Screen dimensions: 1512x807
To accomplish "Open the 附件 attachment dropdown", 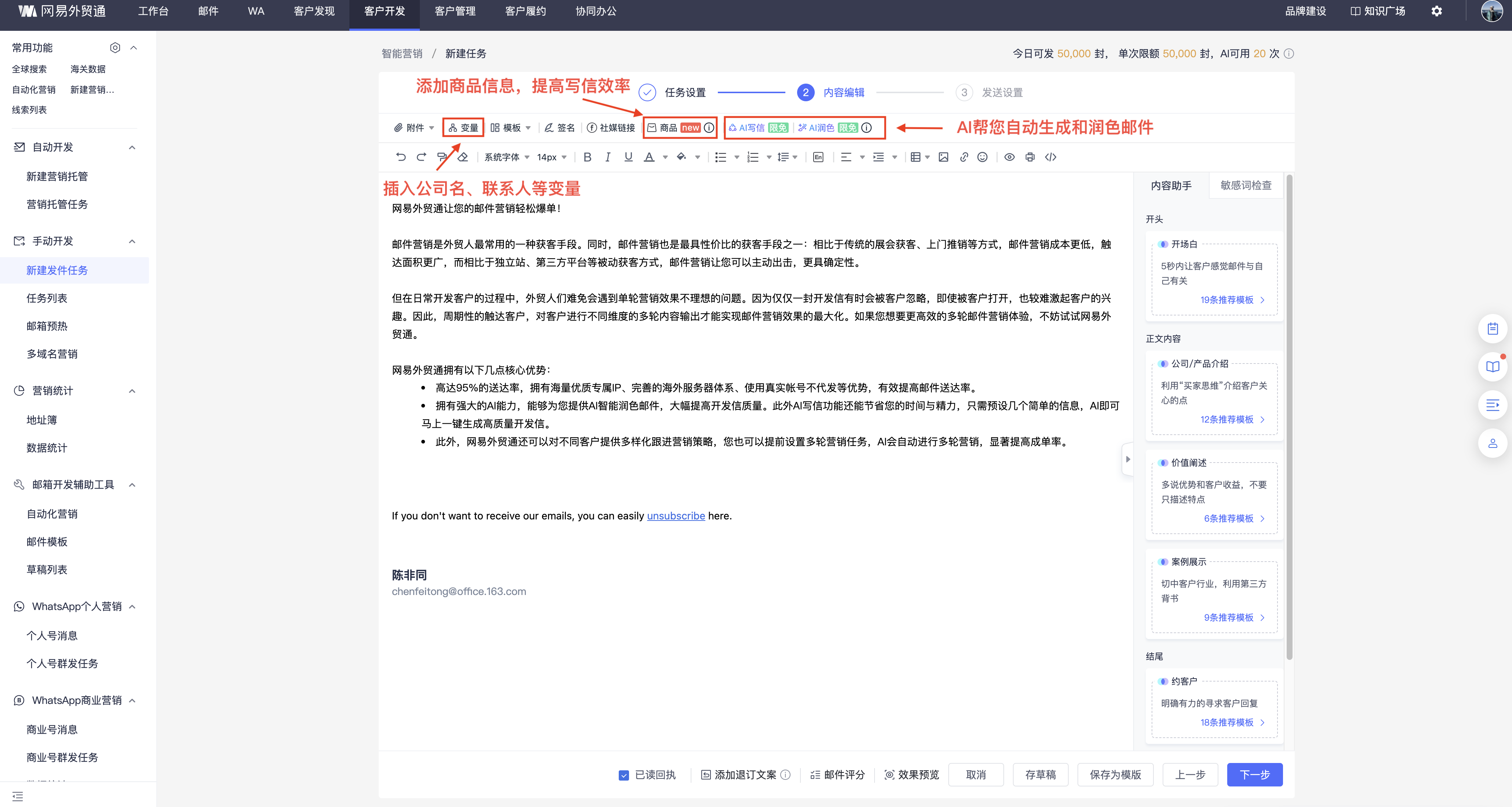I will [414, 128].
